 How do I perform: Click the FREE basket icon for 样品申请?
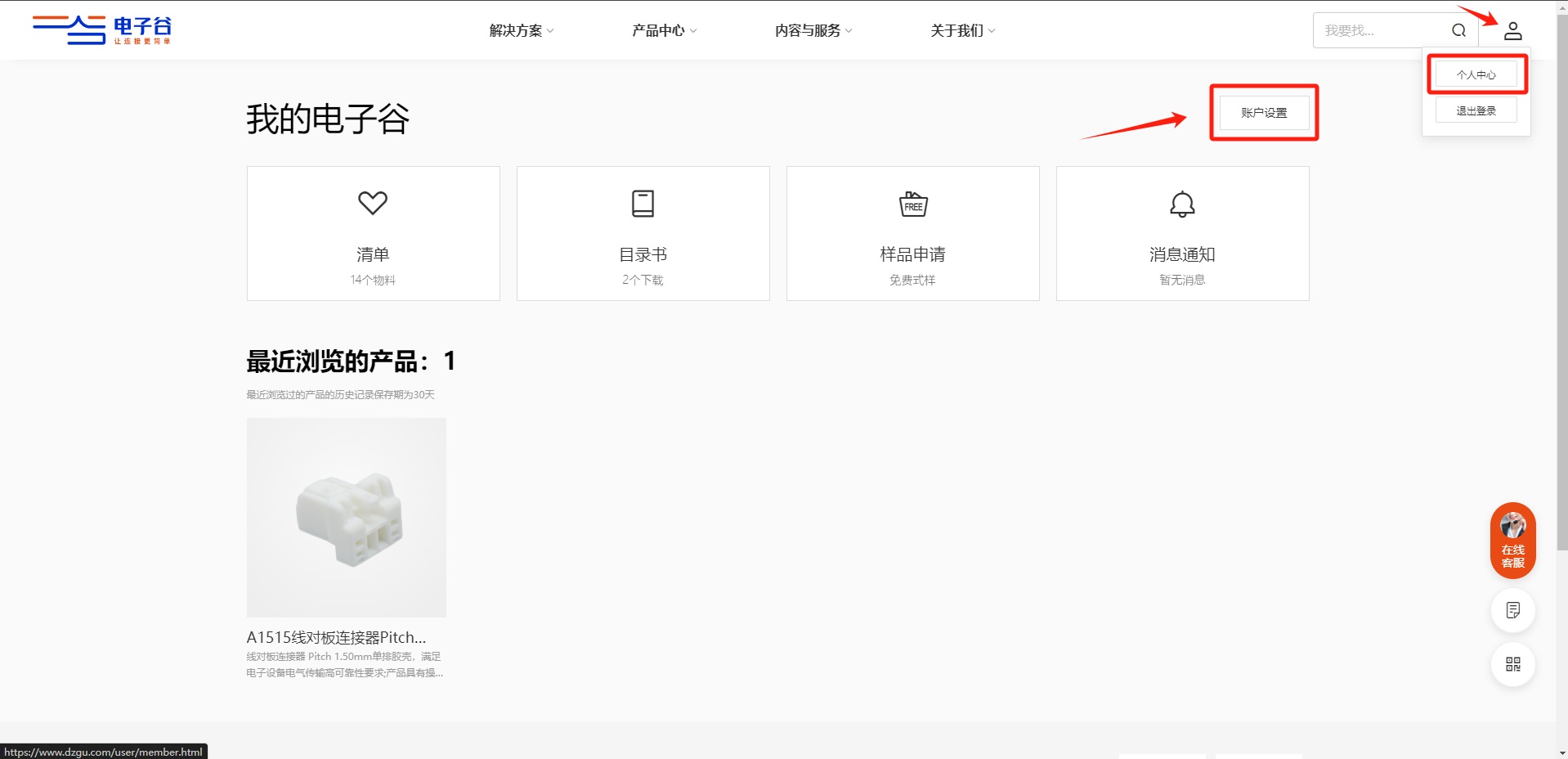(913, 204)
